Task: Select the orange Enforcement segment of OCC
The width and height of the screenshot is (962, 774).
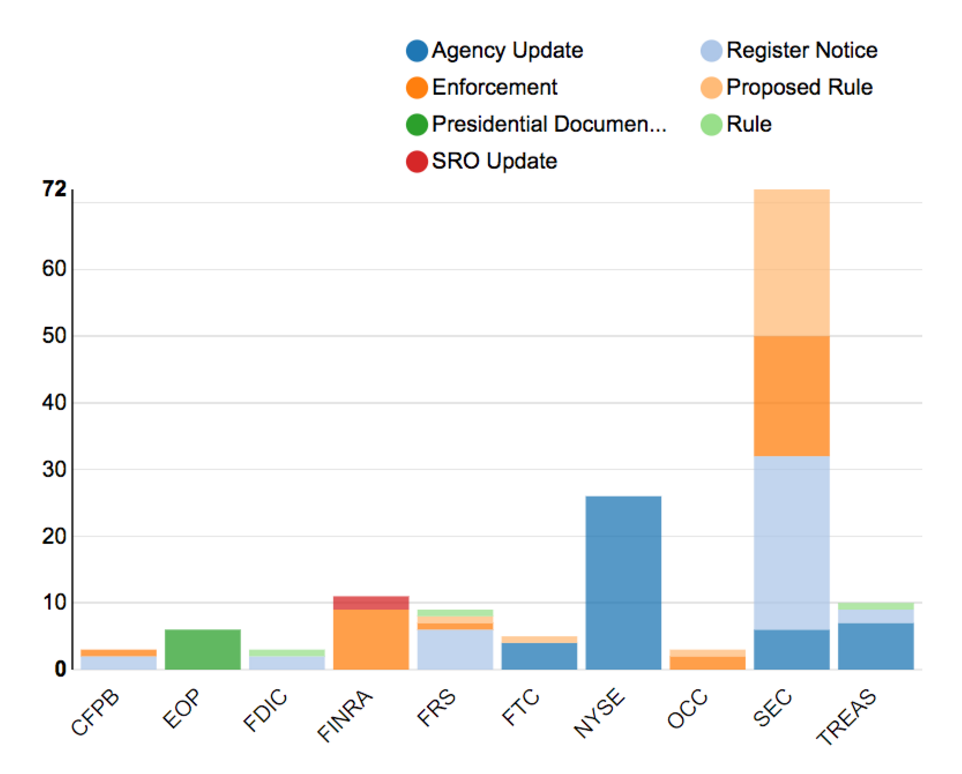Action: (x=707, y=663)
